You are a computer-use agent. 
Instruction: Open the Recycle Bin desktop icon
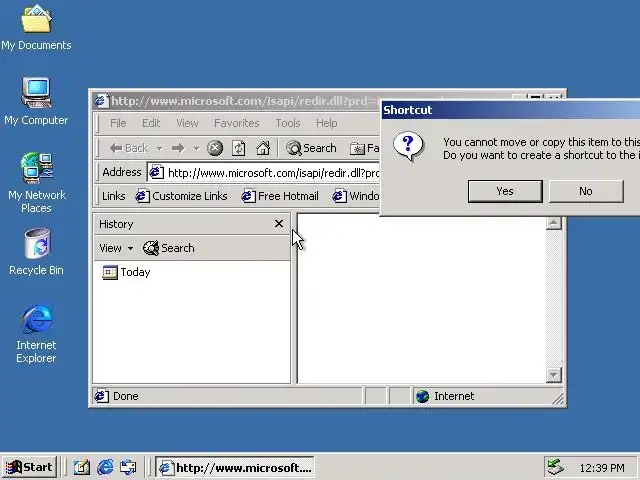(36, 252)
